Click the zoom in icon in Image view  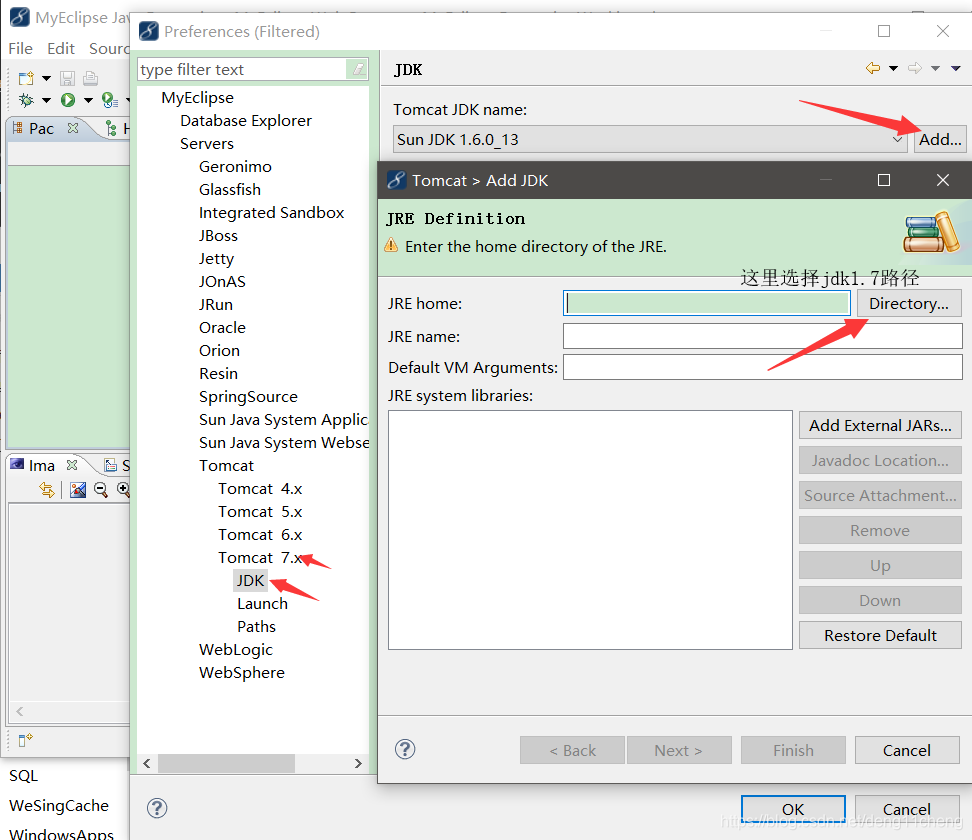coord(123,490)
